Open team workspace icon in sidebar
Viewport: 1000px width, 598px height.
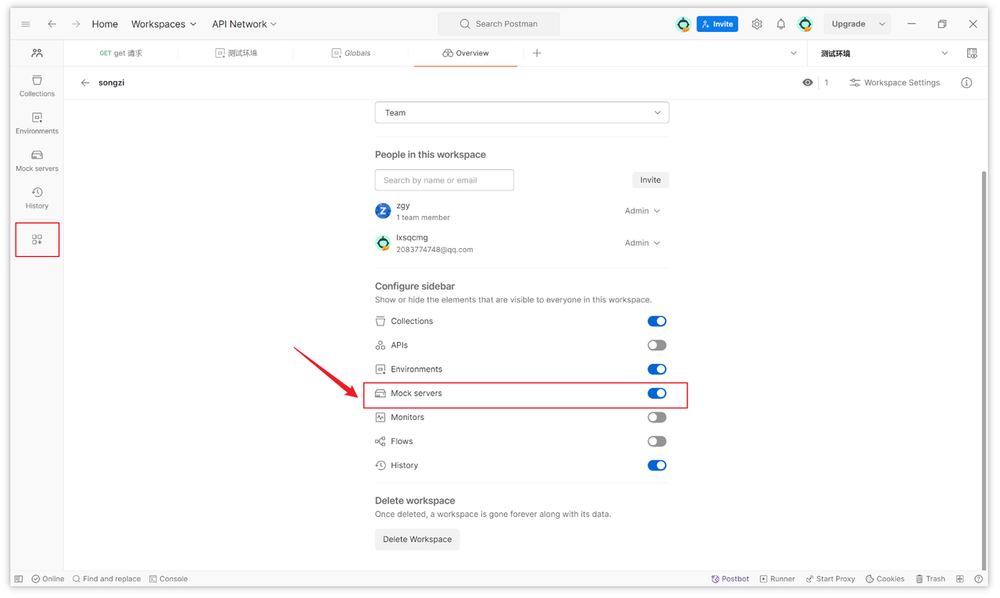click(x=37, y=53)
